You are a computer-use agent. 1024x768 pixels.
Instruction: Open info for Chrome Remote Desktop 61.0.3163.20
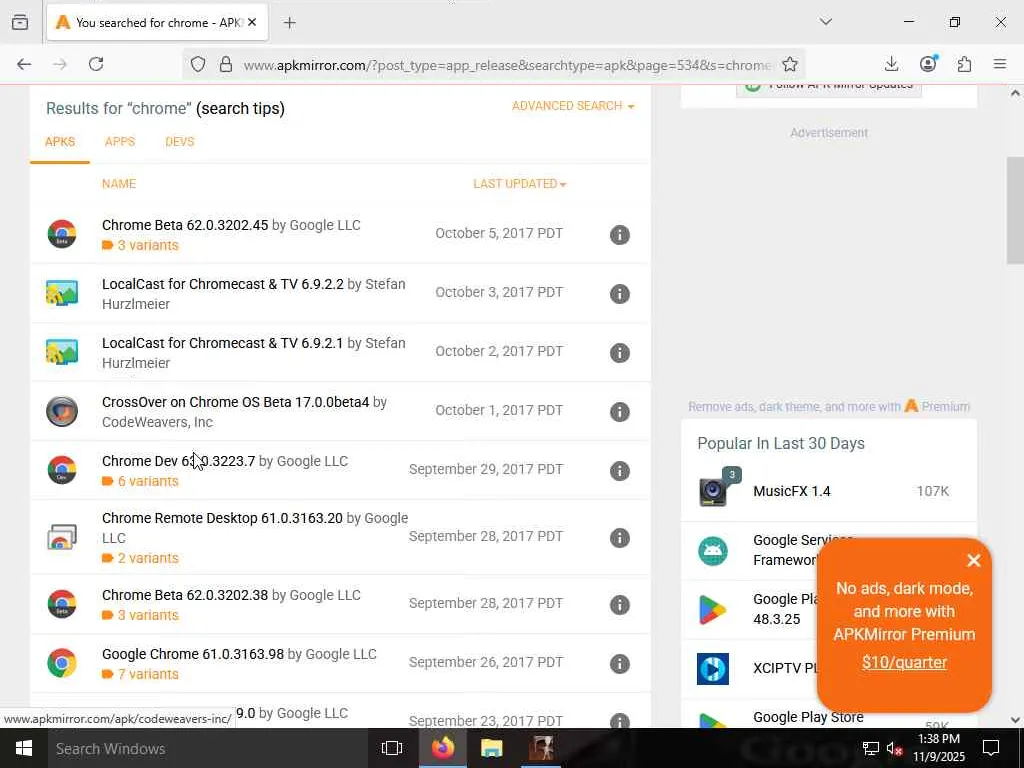619,537
